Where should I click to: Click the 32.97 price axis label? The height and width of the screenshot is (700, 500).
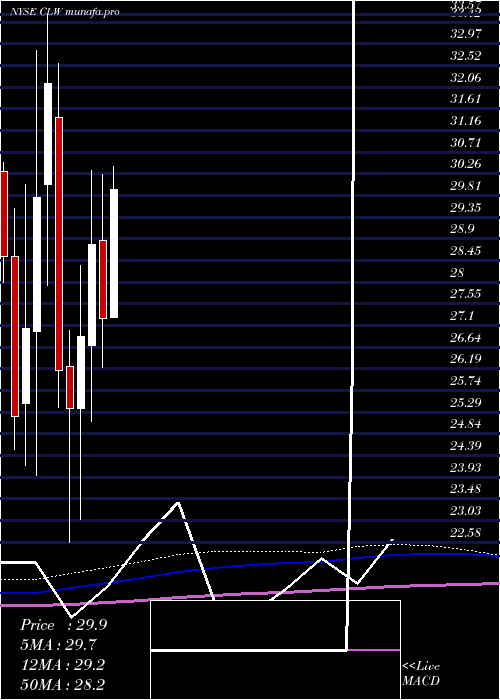point(466,34)
